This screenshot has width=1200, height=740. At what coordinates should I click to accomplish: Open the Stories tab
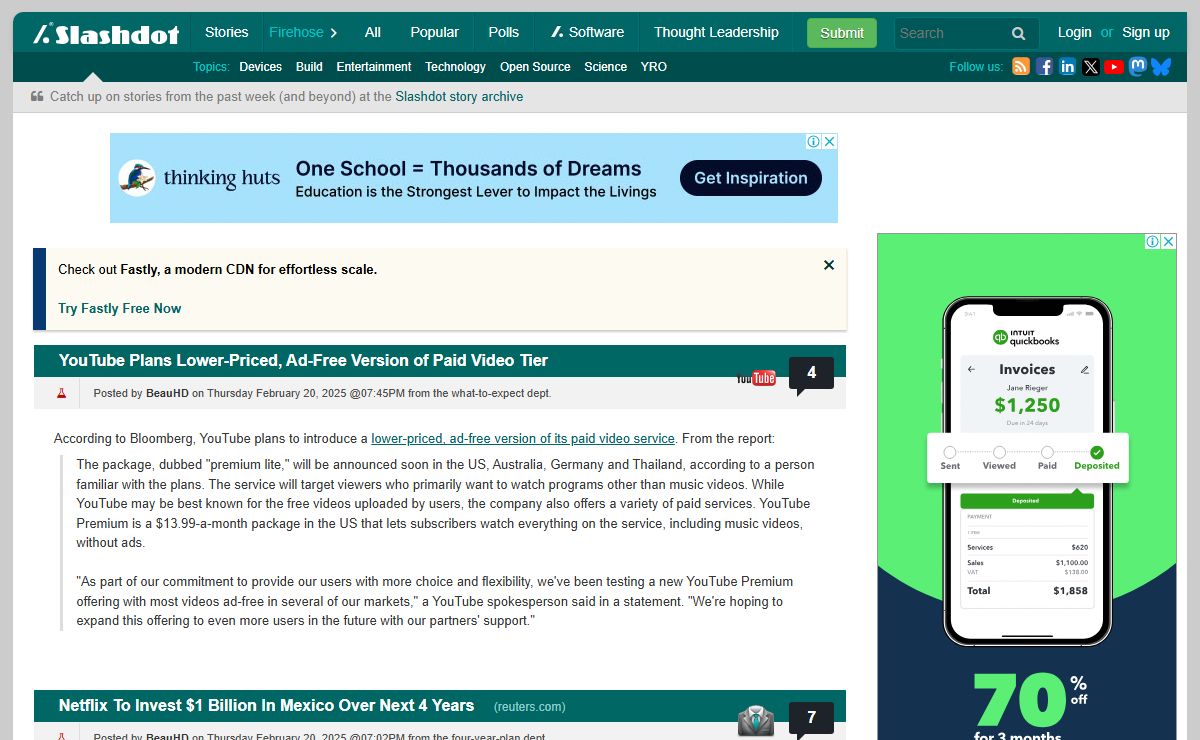tap(226, 32)
